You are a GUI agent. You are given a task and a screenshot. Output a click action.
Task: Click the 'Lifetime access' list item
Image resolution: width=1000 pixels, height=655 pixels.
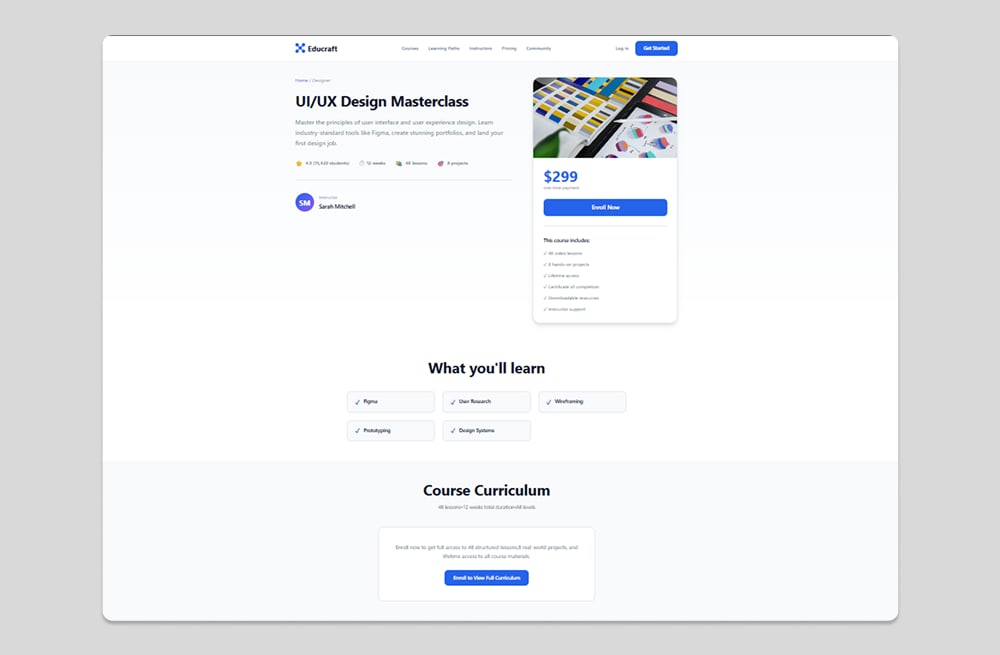click(561, 276)
